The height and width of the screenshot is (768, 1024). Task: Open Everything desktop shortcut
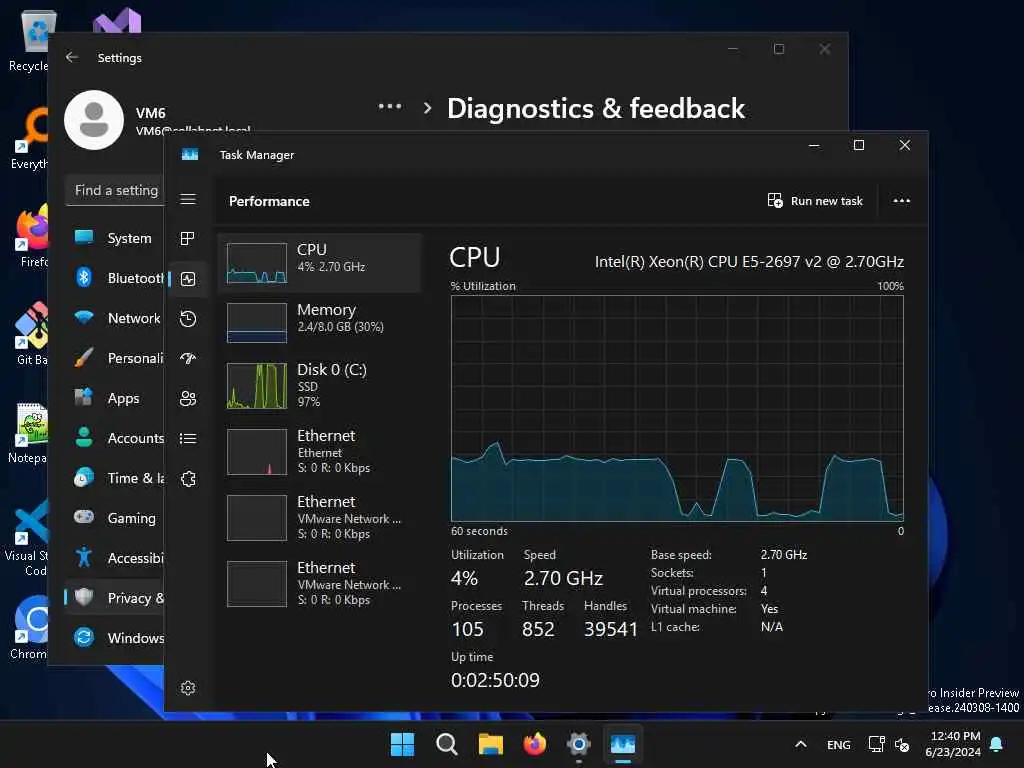pos(29,138)
